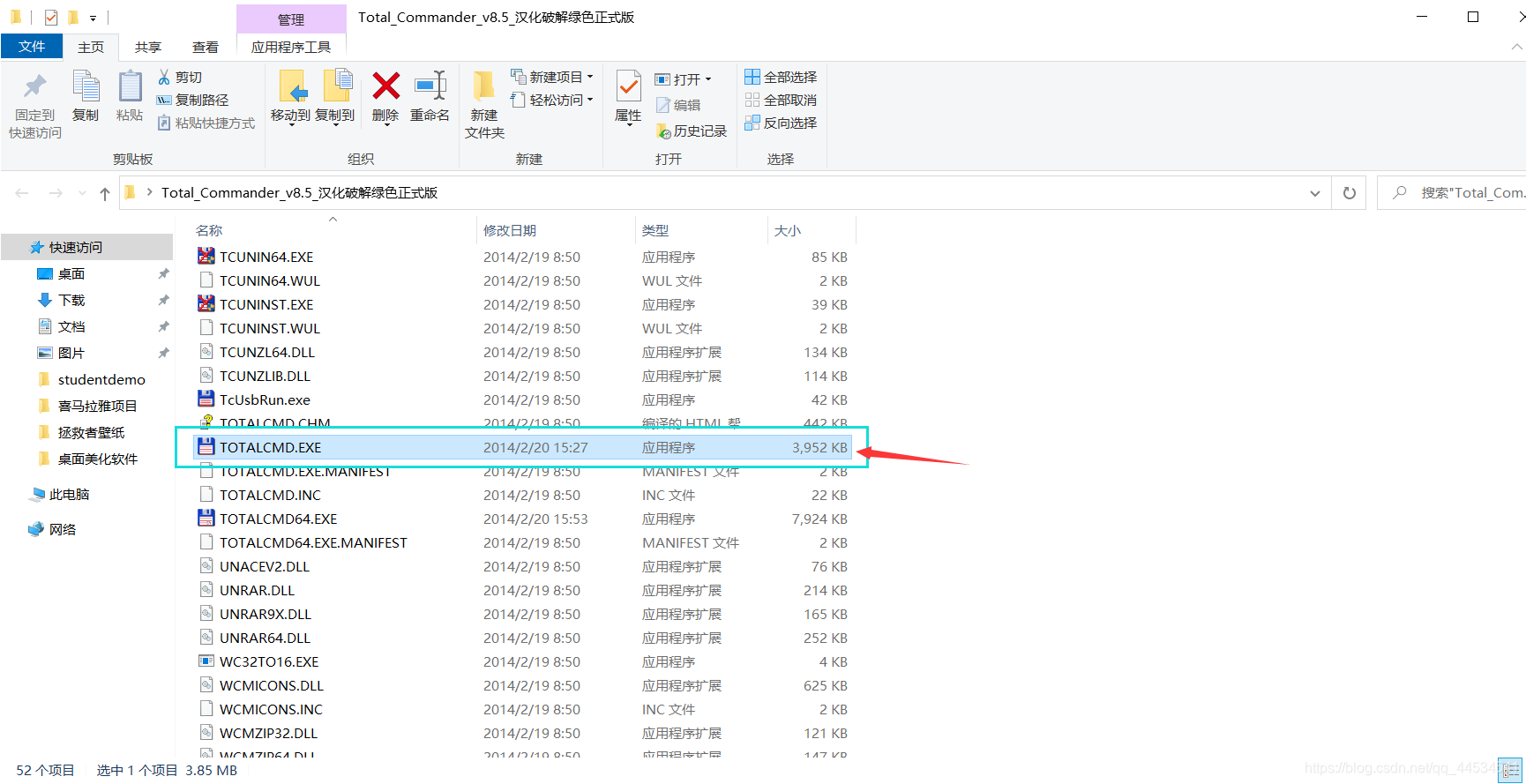This screenshot has height=784, width=1526.
Task: Refresh the current folder view
Action: (x=1350, y=193)
